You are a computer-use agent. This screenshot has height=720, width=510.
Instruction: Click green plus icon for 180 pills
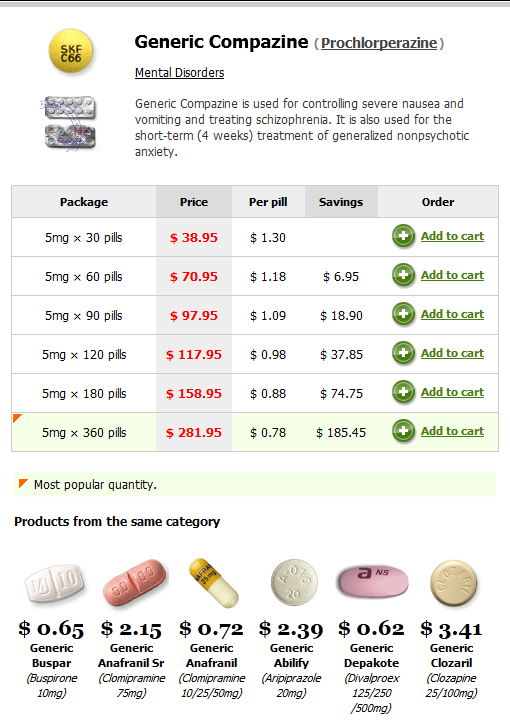coord(404,392)
